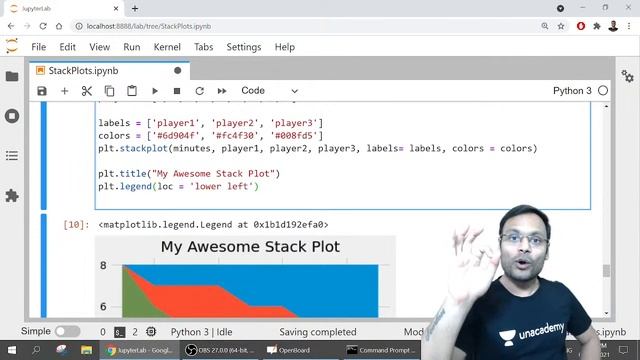The image size is (640, 360).
Task: Click the plt.title code line
Action: coord(189,174)
